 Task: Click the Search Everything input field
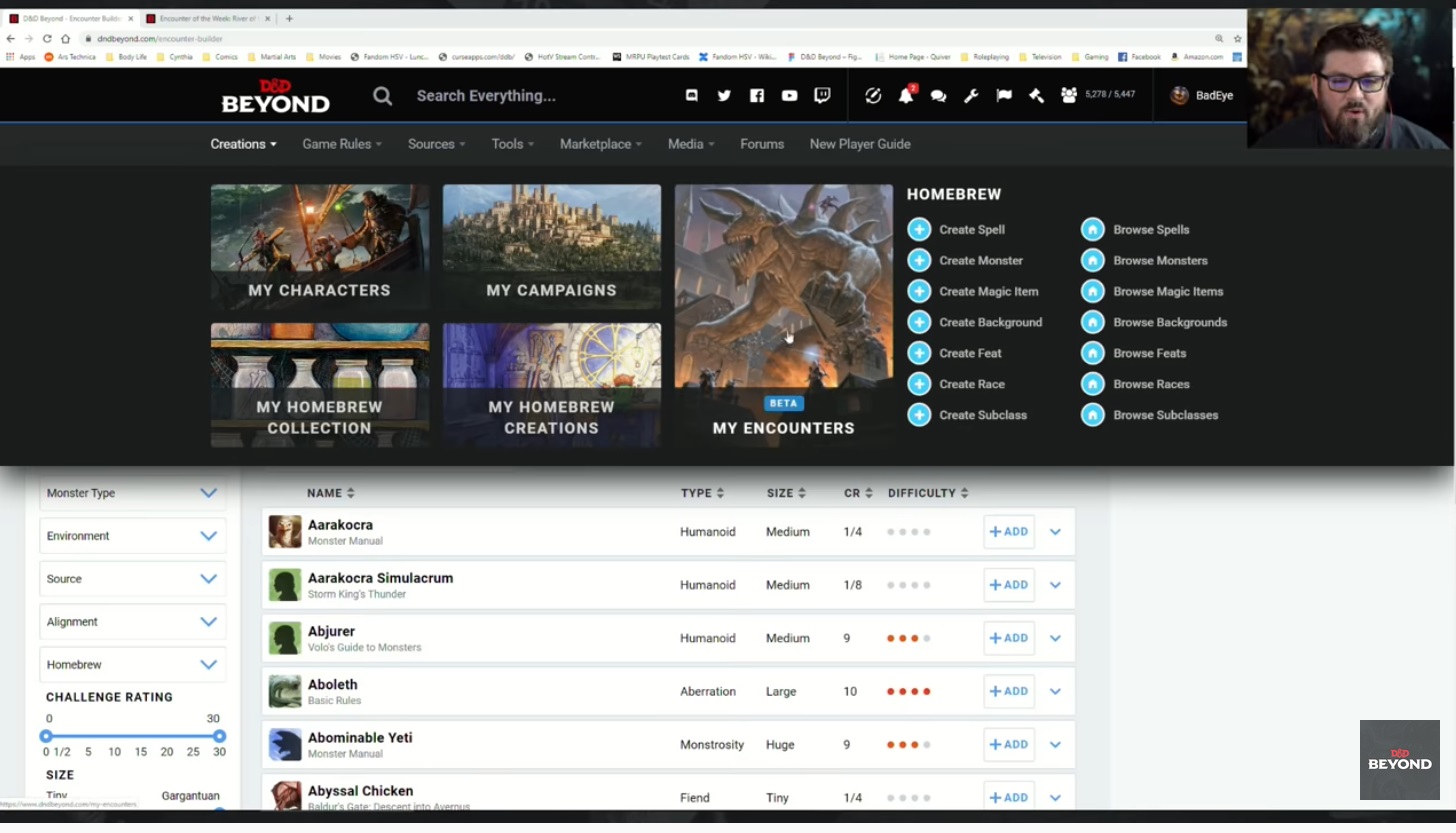[486, 96]
